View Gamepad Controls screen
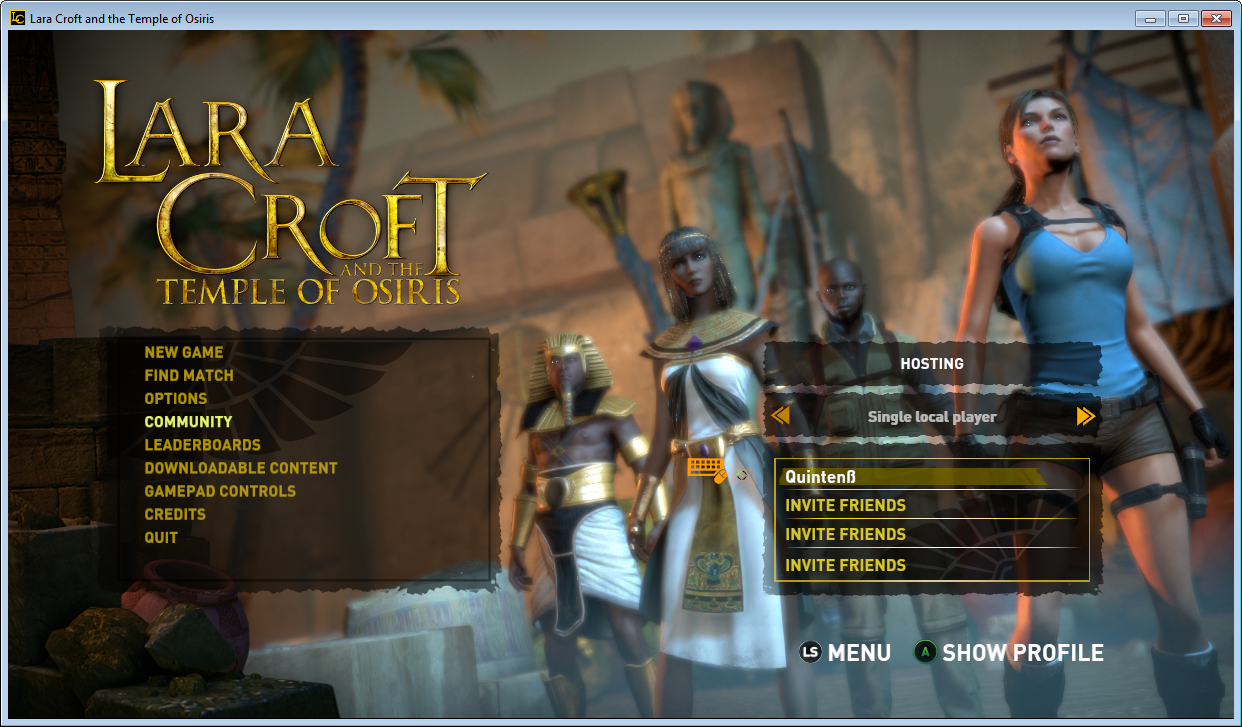Viewport: 1242px width, 727px height. 220,490
